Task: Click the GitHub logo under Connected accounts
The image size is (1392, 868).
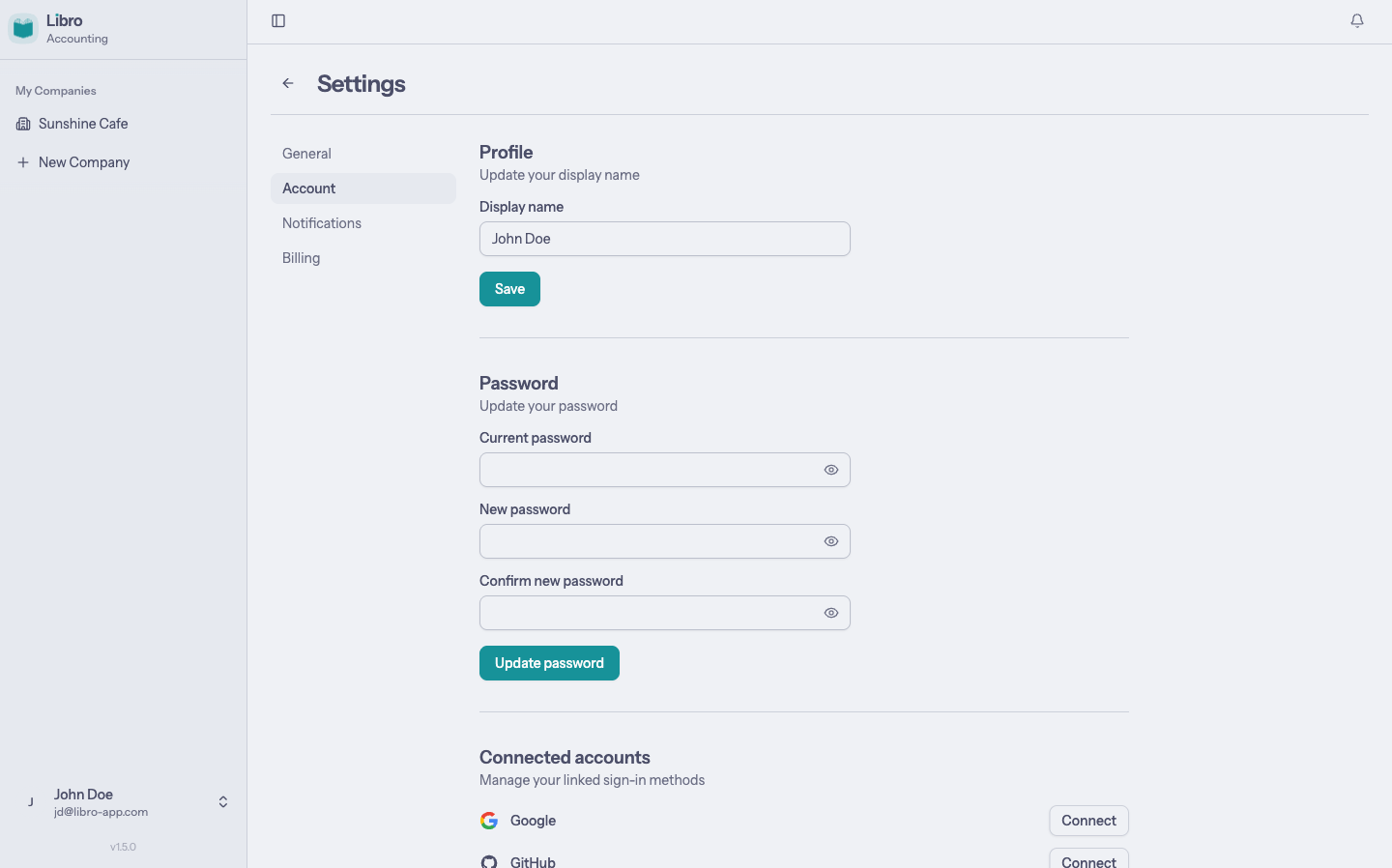Action: pos(488,860)
